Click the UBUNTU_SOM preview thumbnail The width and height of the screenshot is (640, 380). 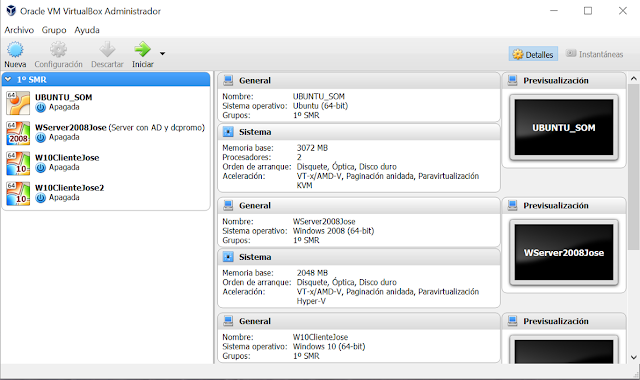click(x=564, y=127)
